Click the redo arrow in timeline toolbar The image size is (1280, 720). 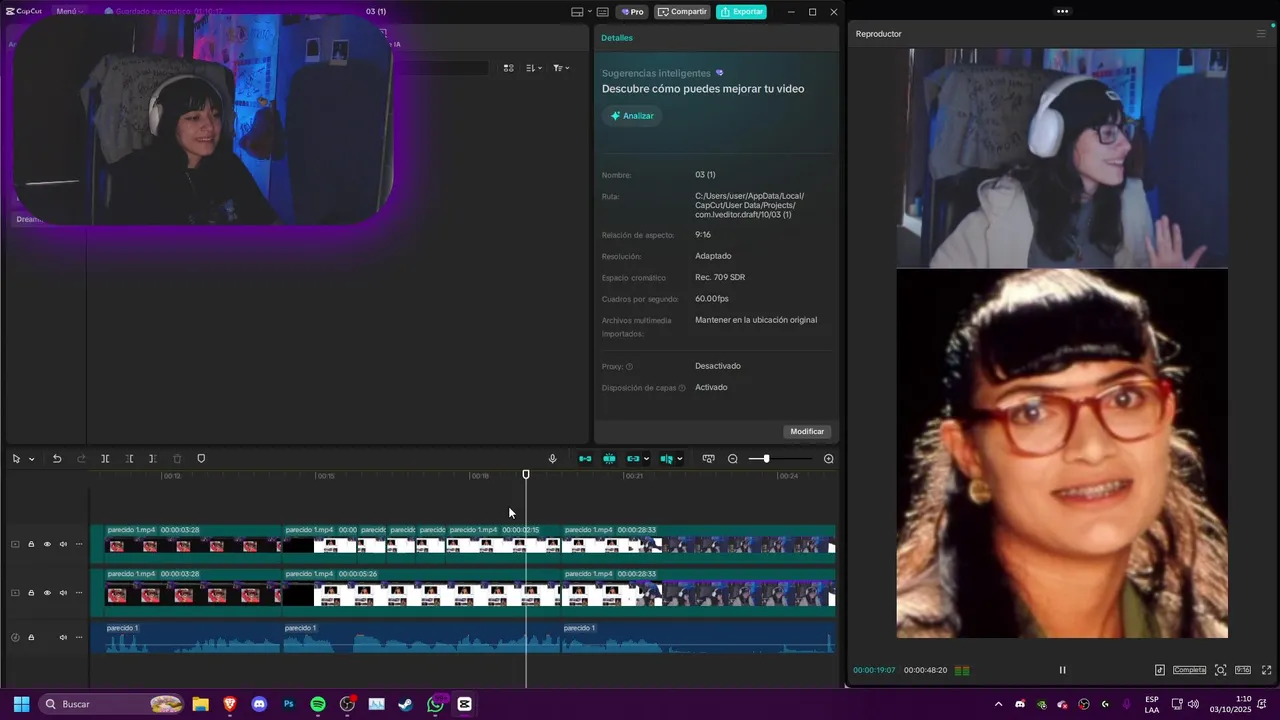click(x=81, y=459)
